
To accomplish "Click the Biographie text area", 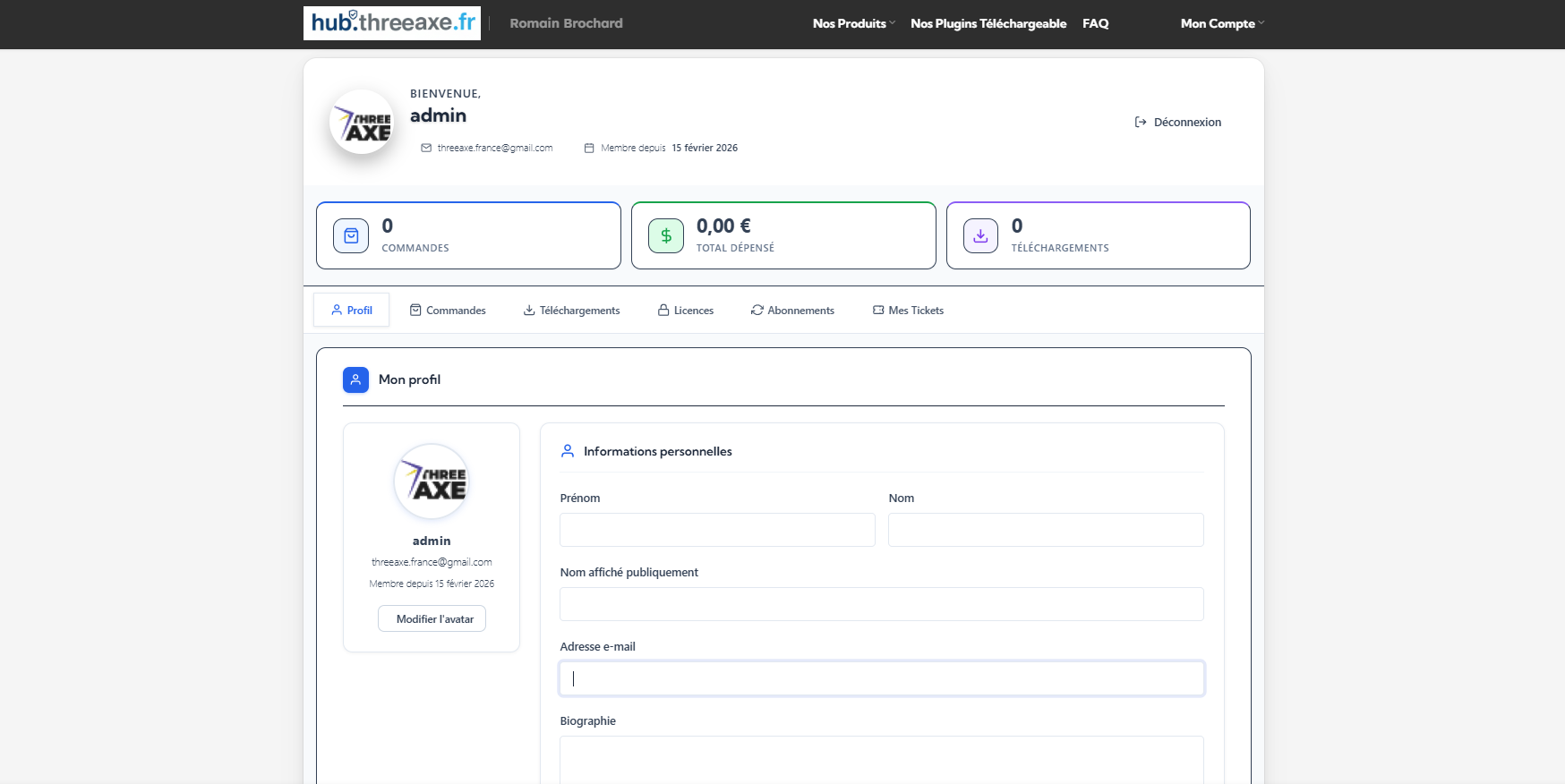I will pyautogui.click(x=882, y=759).
